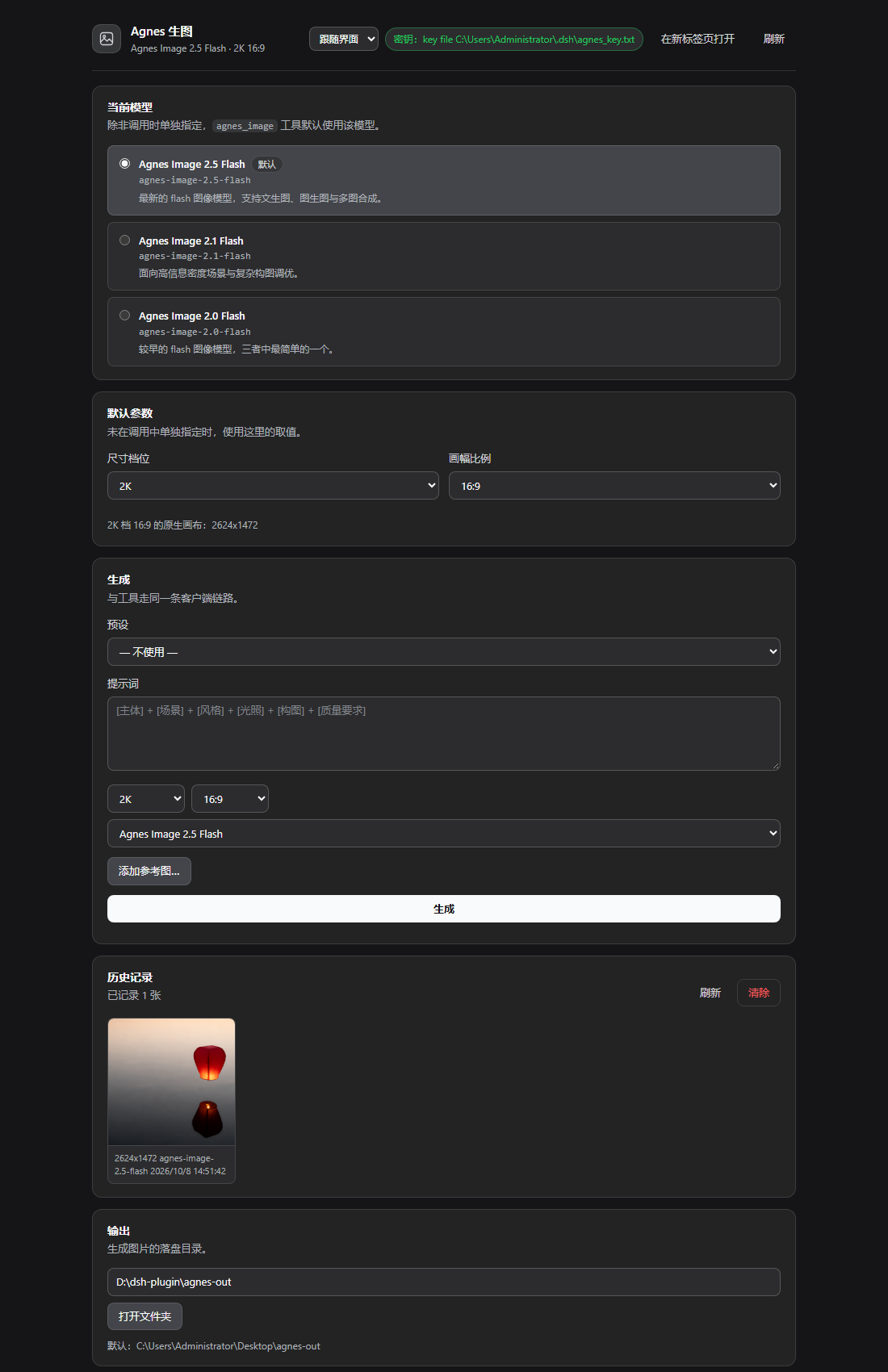Click the 默认参数 section heading

coord(130,413)
